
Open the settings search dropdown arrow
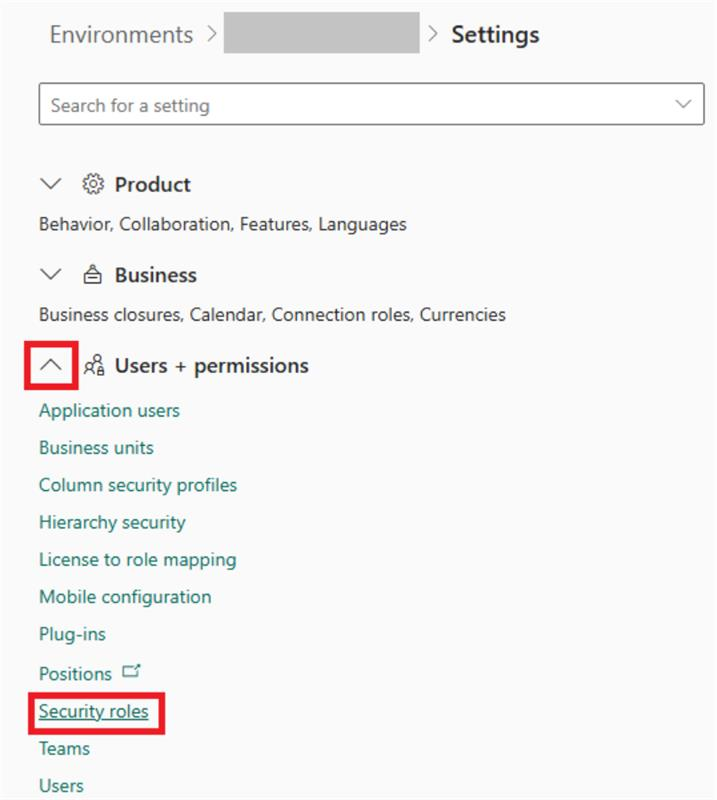pos(684,104)
